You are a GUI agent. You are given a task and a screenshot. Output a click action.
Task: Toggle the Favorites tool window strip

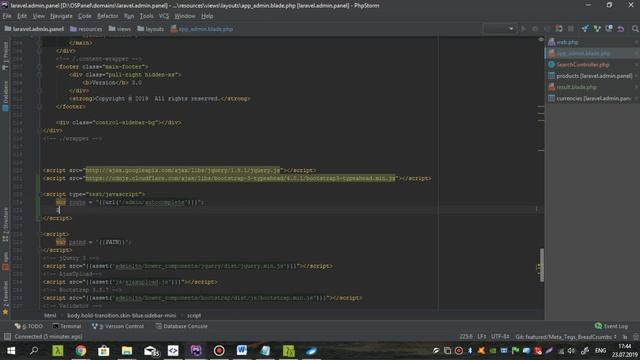tap(5, 297)
